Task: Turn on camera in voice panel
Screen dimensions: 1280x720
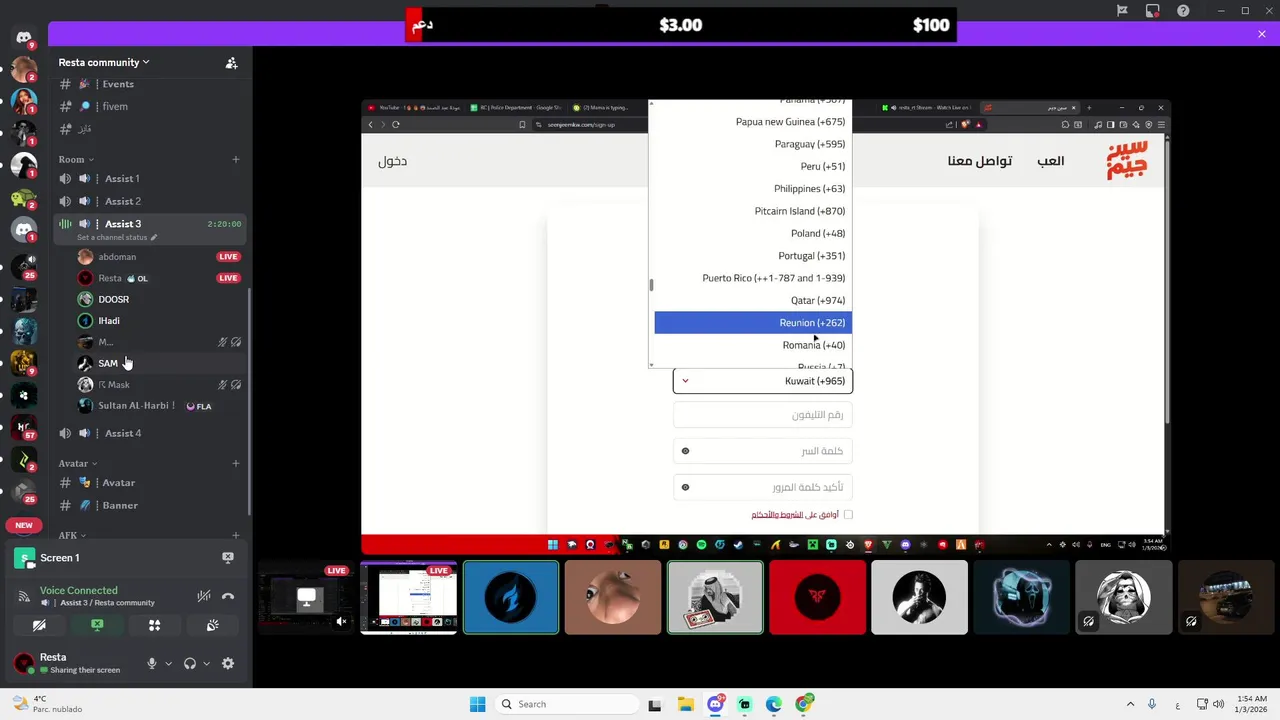Action: pyautogui.click(x=39, y=625)
